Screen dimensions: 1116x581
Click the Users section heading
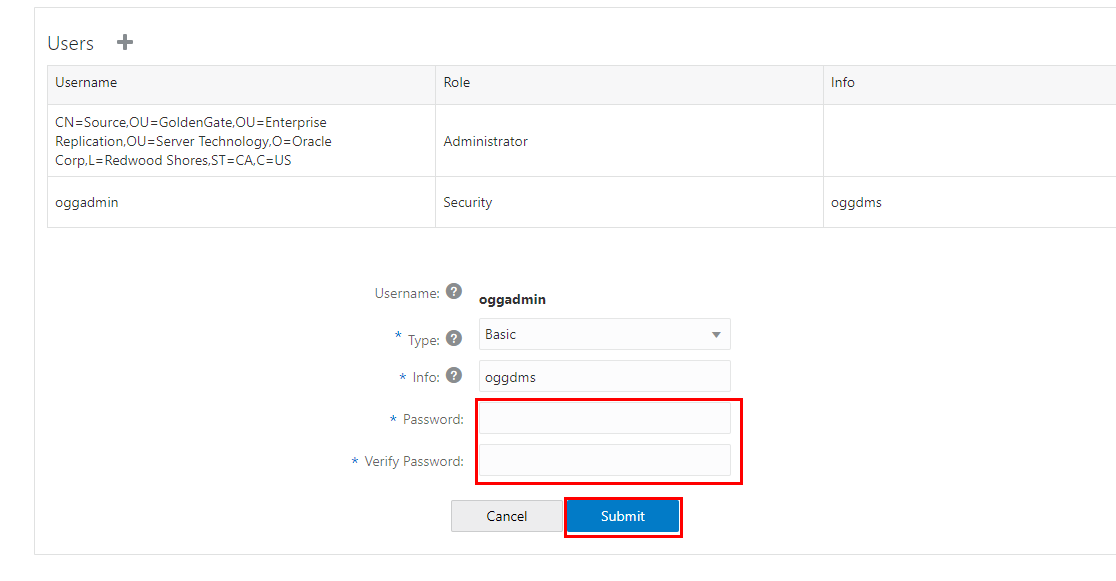(x=71, y=43)
